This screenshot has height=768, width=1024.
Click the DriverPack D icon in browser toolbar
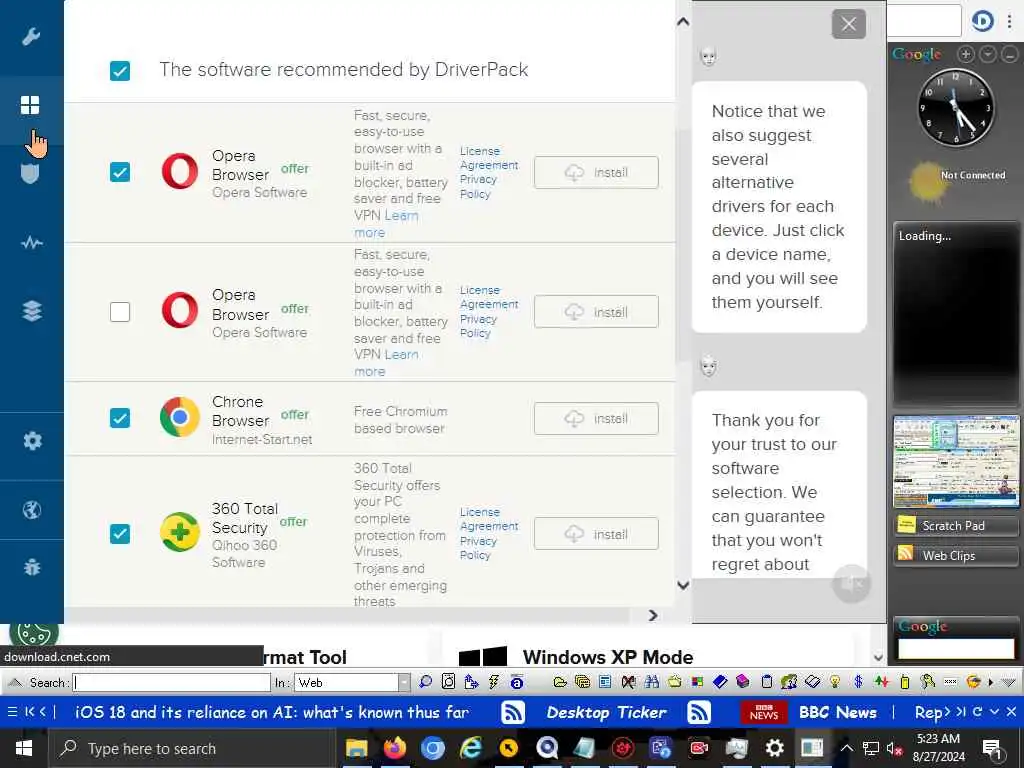tap(982, 22)
